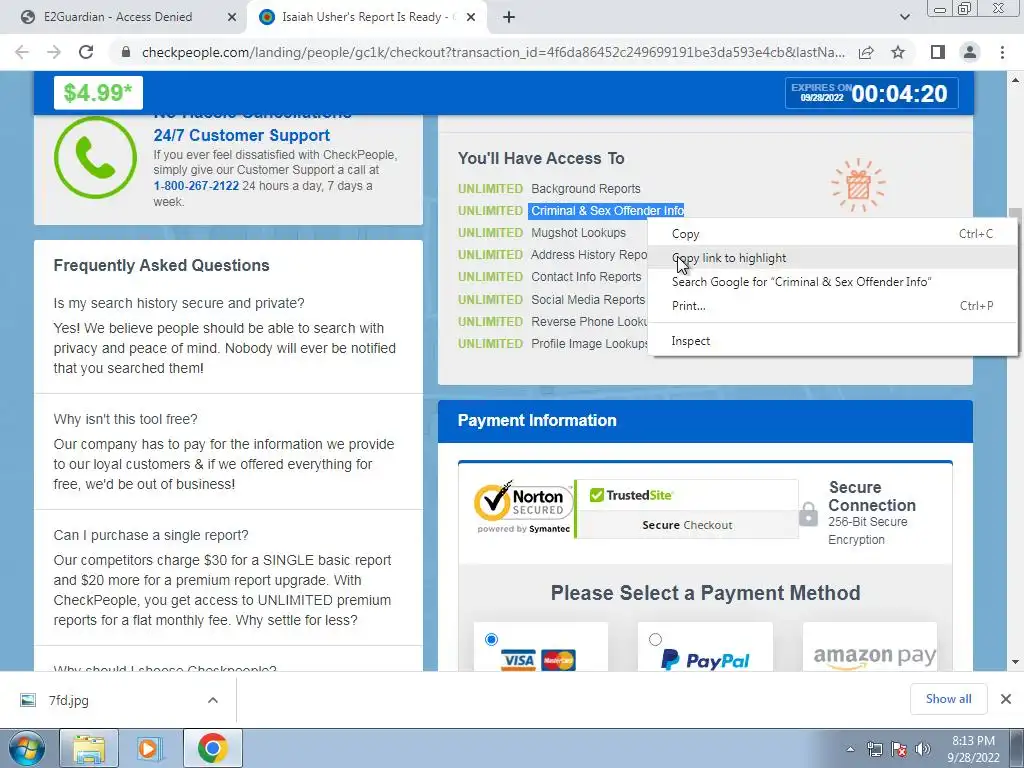The width and height of the screenshot is (1024, 768).
Task: Click FAQ 'Can I purchase a single report?'
Action: tap(151, 535)
